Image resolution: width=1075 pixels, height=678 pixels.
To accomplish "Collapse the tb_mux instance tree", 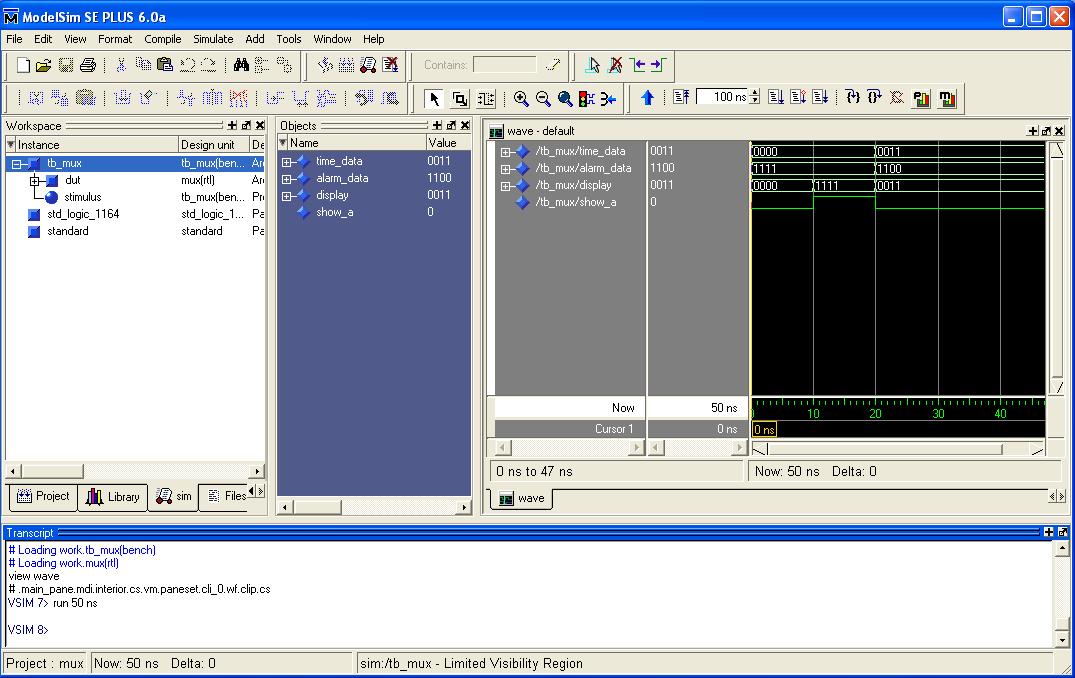I will (16, 164).
